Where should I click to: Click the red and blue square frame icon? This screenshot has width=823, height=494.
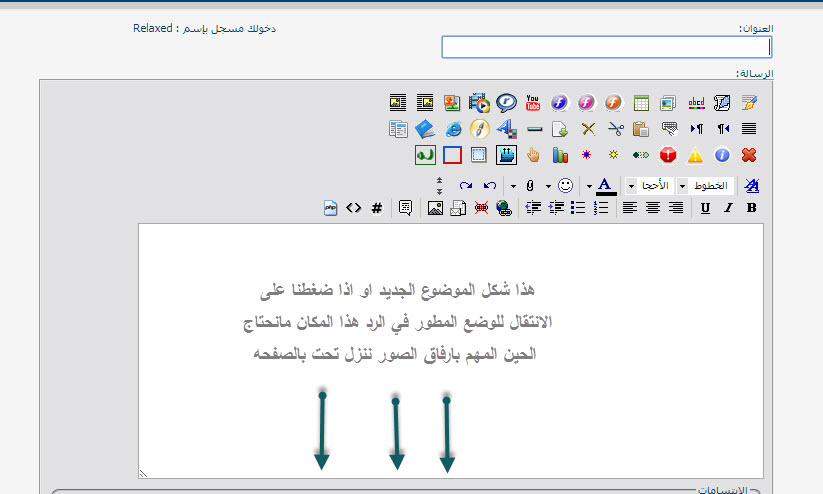click(x=452, y=155)
